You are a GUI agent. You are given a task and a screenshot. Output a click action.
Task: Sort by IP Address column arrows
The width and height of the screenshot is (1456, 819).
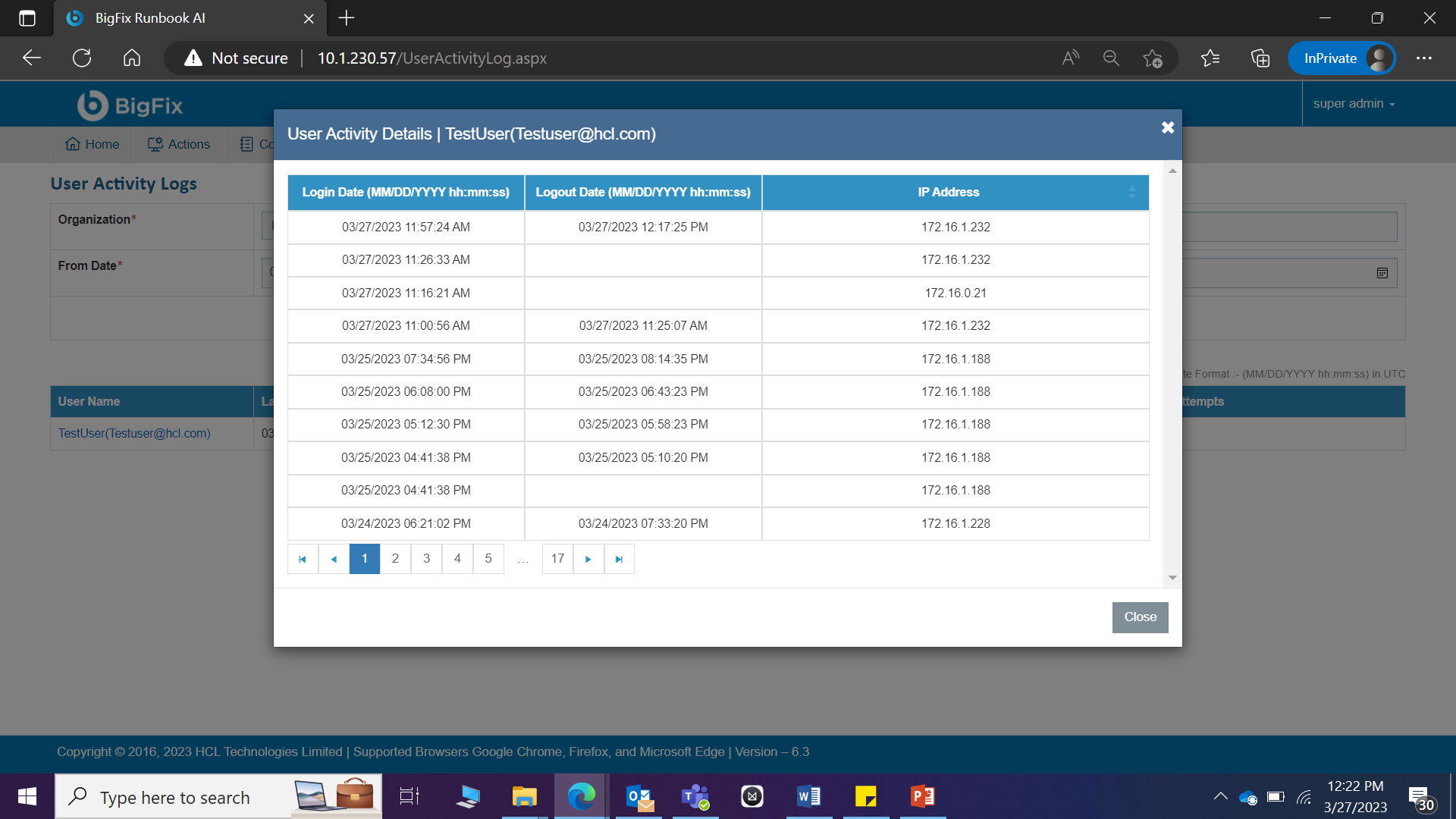click(x=1131, y=193)
